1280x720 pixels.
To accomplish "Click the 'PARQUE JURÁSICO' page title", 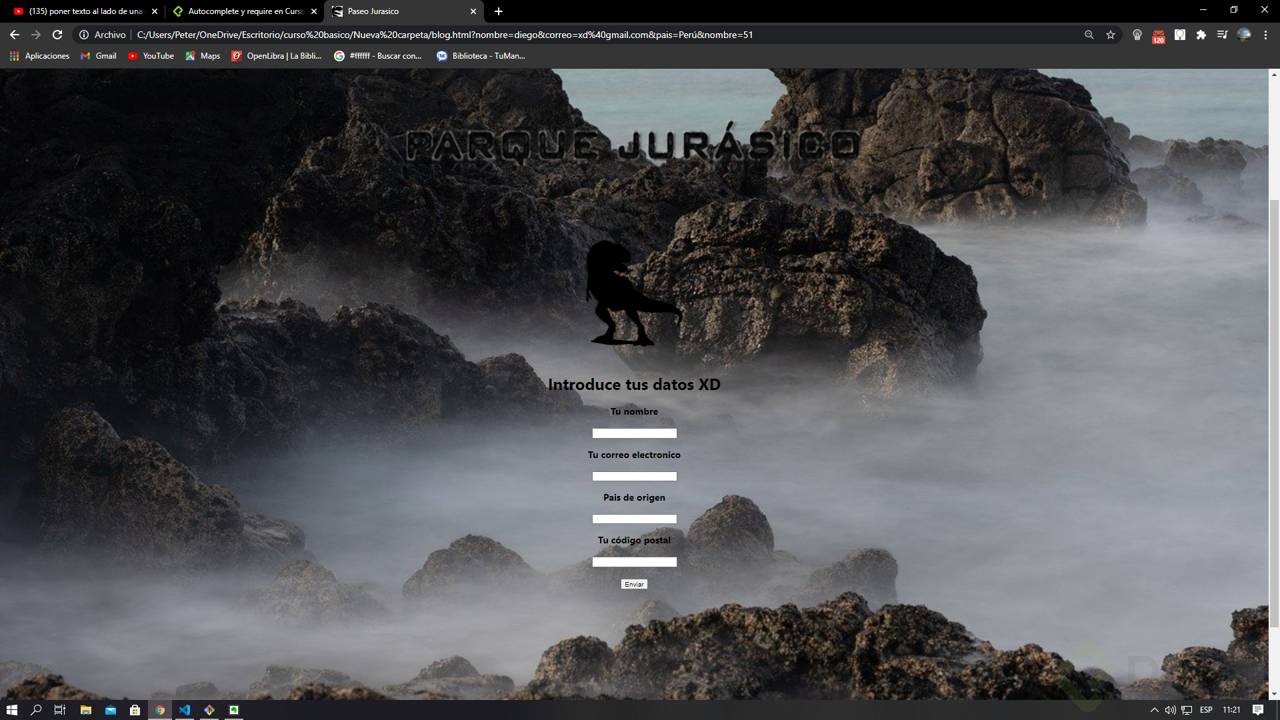I will 633,146.
